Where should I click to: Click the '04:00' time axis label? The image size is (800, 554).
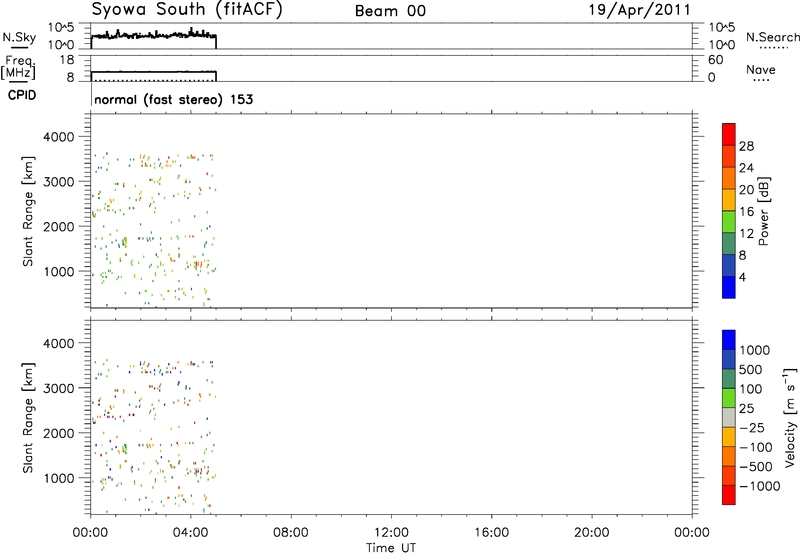coord(191,533)
